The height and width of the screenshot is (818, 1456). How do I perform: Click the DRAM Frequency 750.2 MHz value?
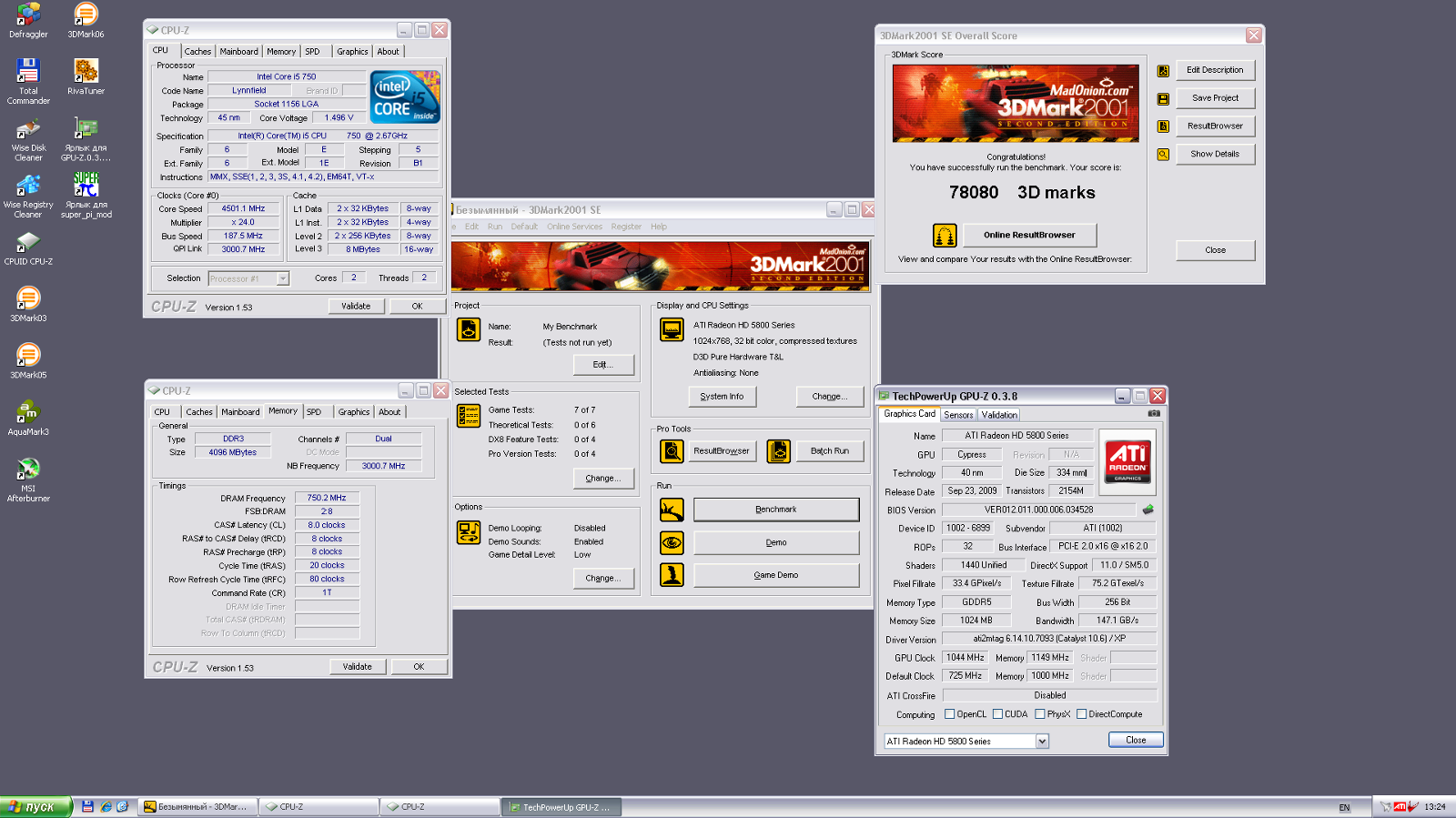tap(326, 499)
